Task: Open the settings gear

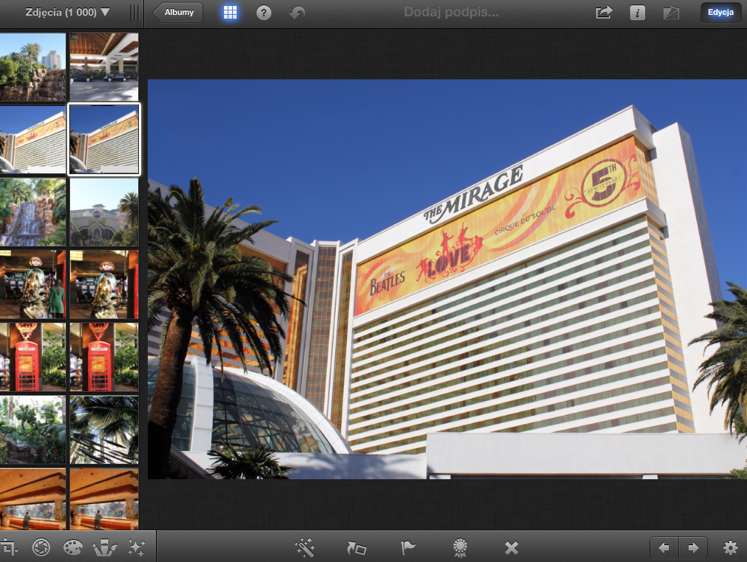Action: point(730,548)
